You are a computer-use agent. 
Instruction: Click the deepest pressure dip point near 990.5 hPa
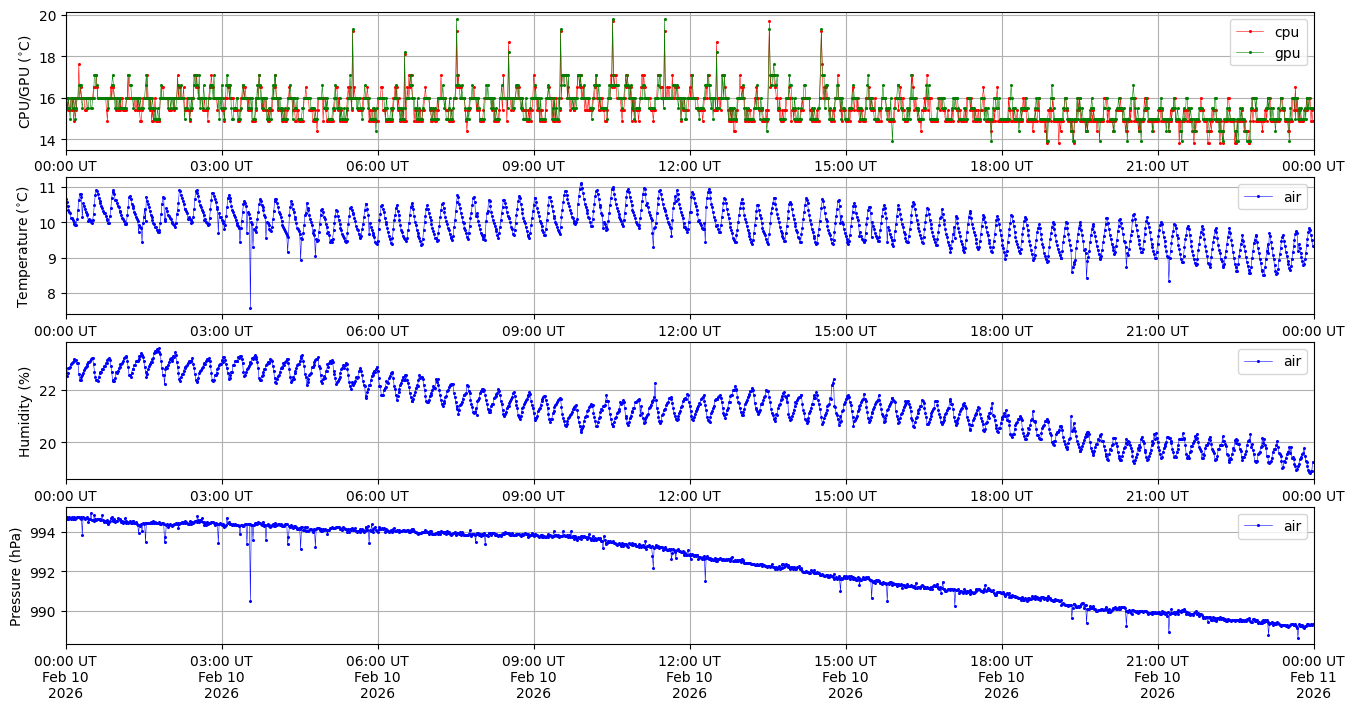250,601
